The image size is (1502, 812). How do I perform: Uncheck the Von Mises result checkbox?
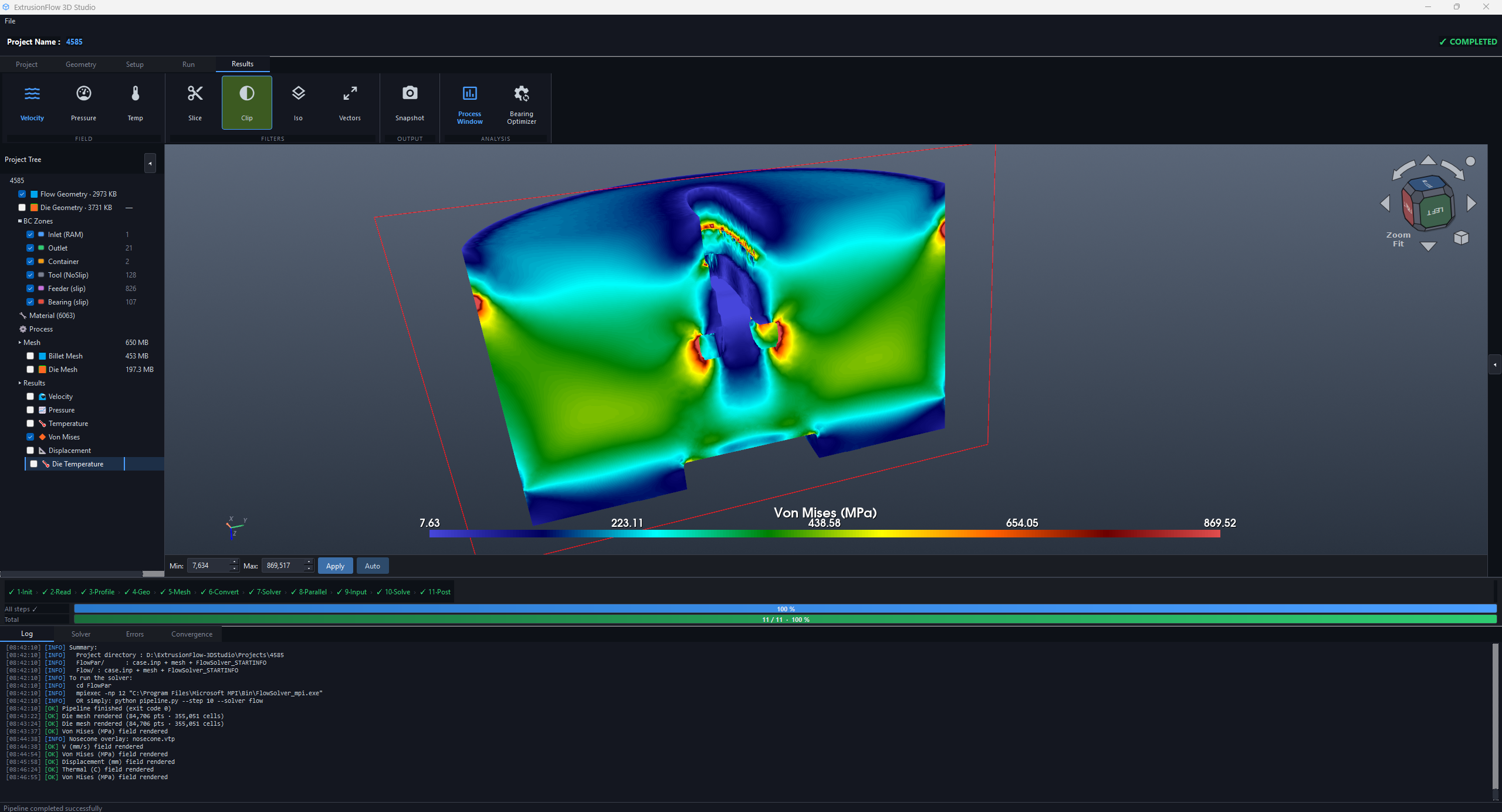coord(31,437)
